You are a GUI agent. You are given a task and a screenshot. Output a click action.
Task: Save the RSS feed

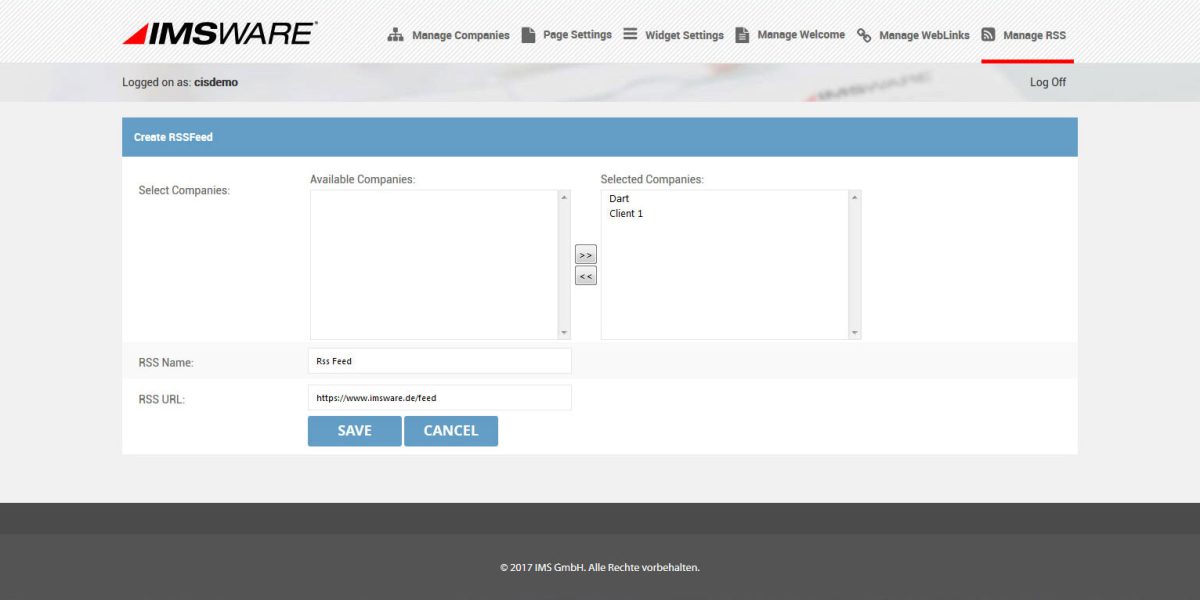tap(354, 430)
